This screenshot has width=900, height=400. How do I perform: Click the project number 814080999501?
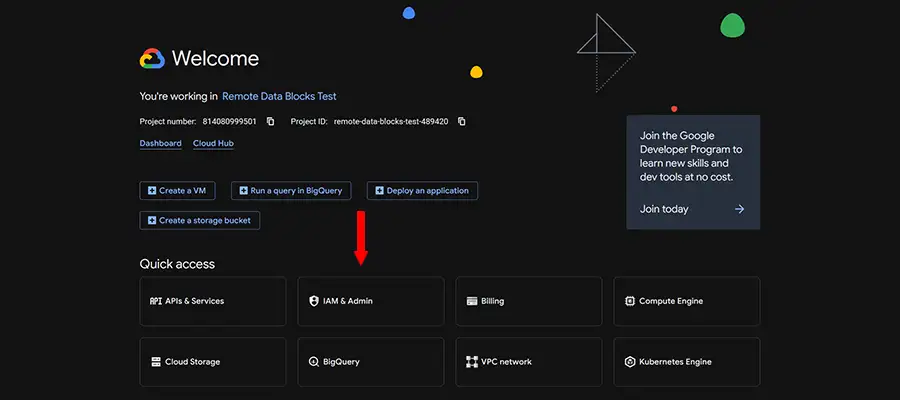(230, 122)
